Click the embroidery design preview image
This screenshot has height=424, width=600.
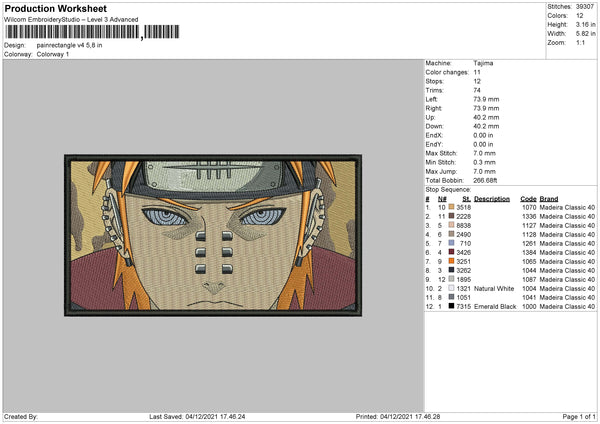[x=213, y=235]
